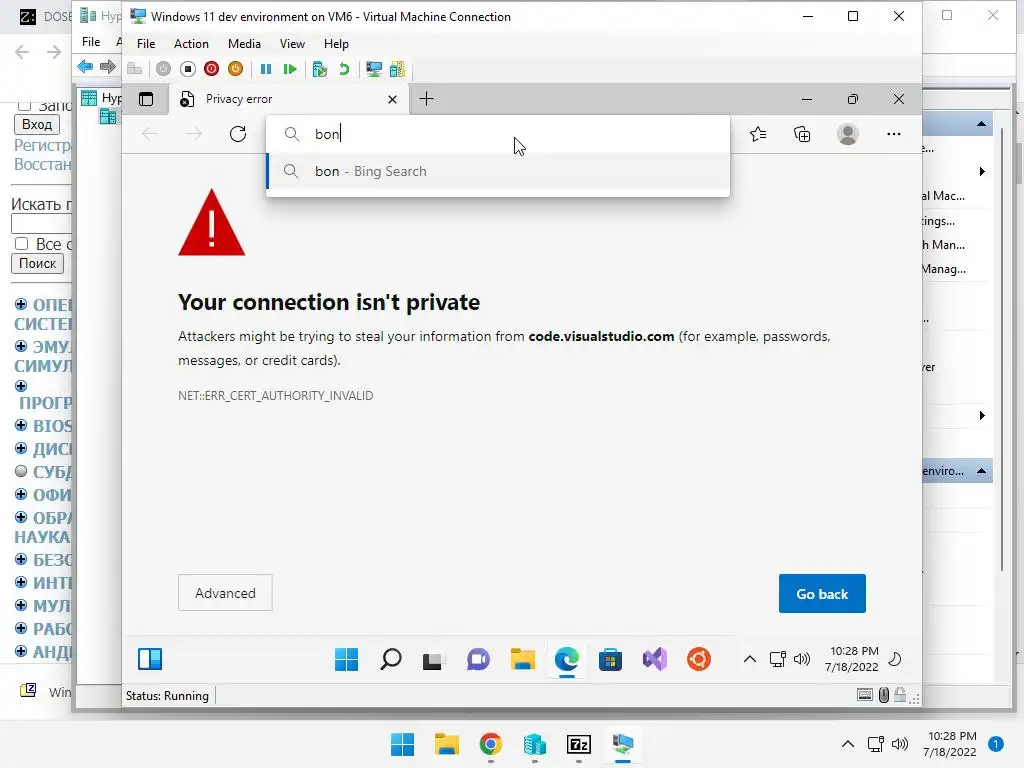Open Chrome from host taskbar

tap(490, 744)
